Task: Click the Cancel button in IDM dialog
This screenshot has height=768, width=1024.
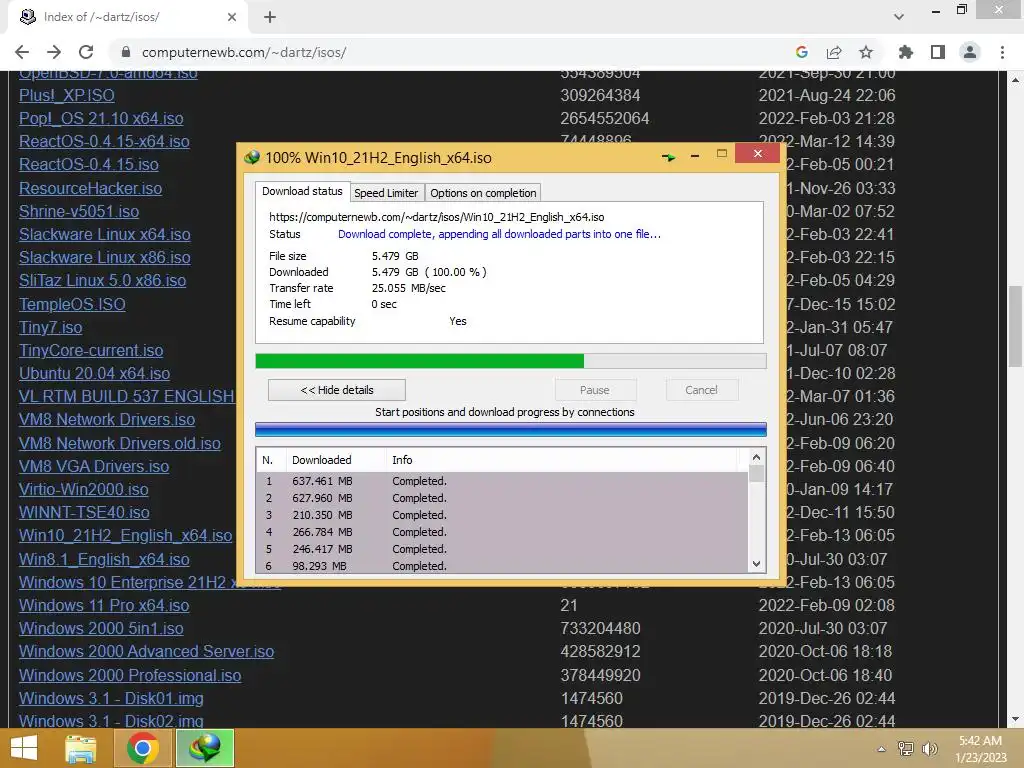Action: point(701,390)
